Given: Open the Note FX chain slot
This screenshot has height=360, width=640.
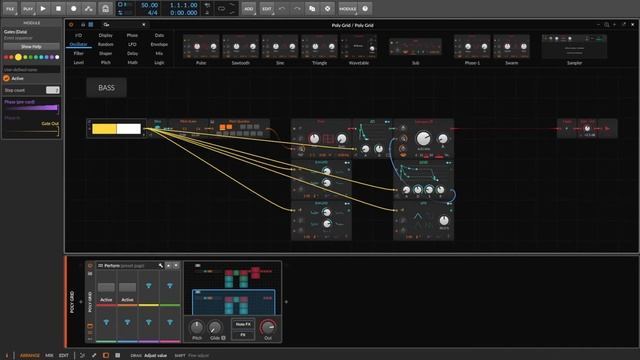Looking at the screenshot, I should 243,324.
